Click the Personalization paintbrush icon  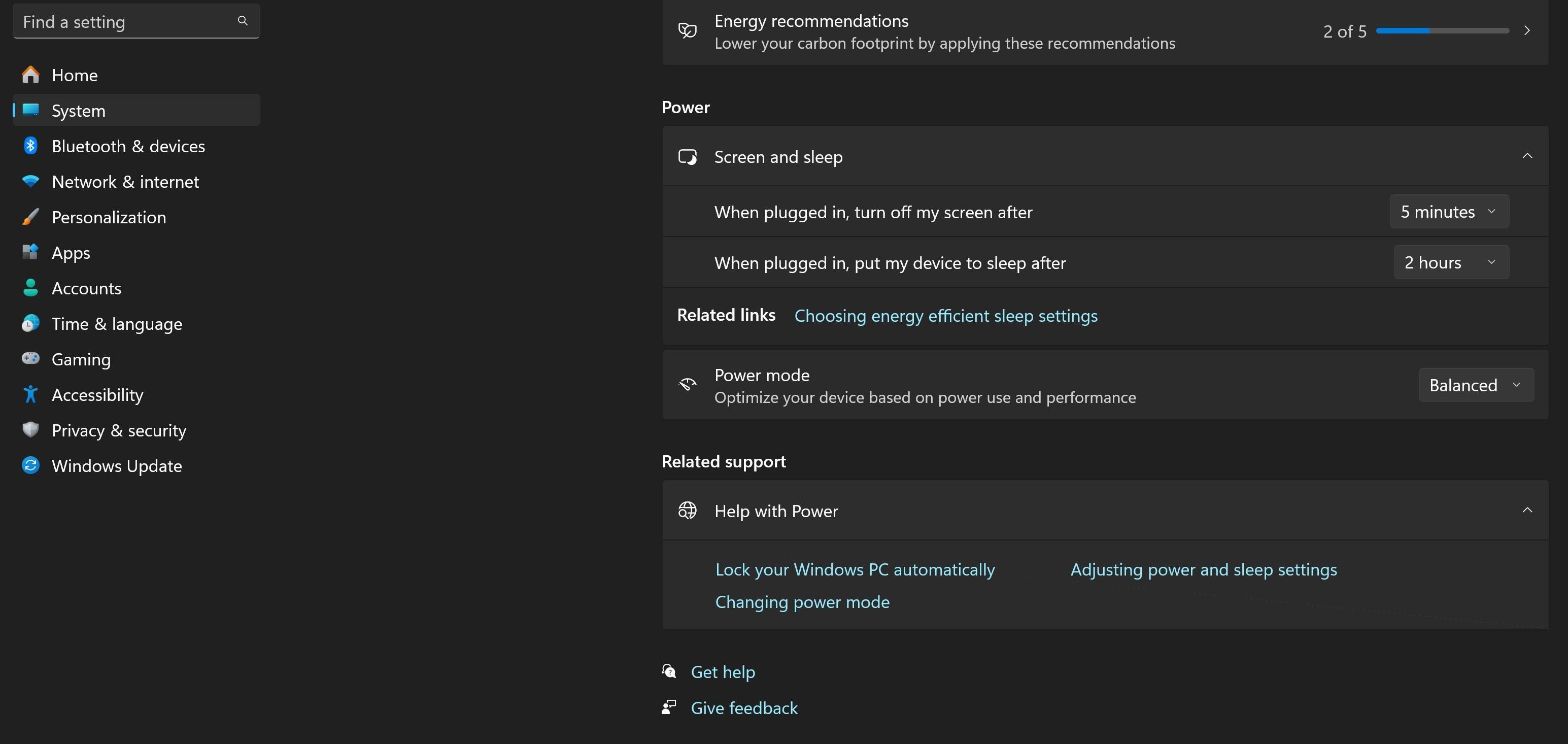pyautogui.click(x=30, y=217)
